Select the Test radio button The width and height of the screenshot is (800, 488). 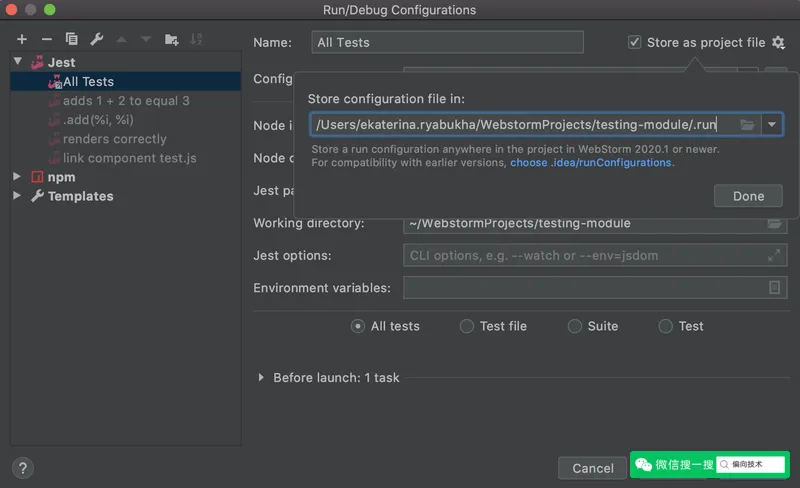pos(665,326)
